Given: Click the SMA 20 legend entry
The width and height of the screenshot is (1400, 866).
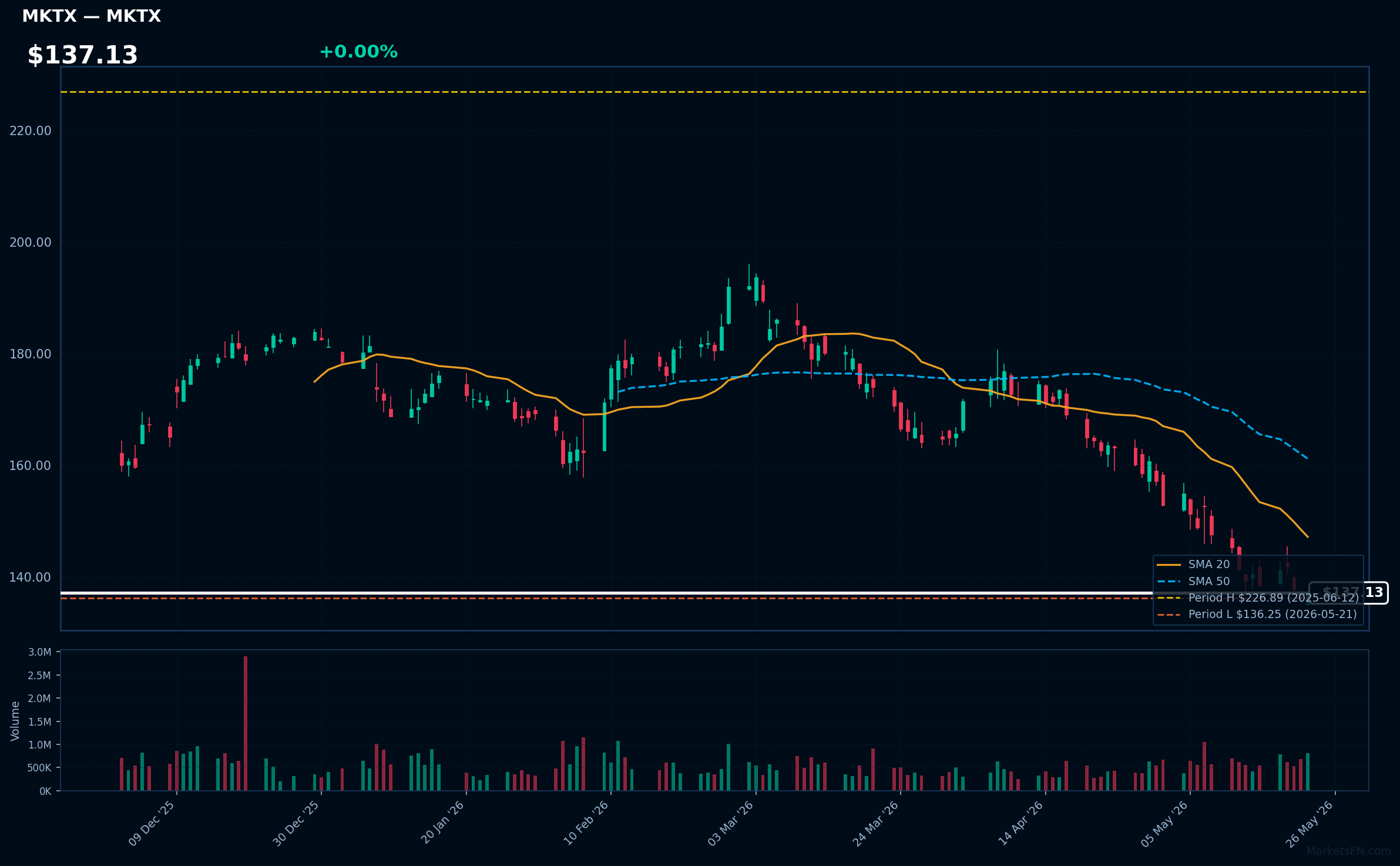Looking at the screenshot, I should pos(1193,565).
